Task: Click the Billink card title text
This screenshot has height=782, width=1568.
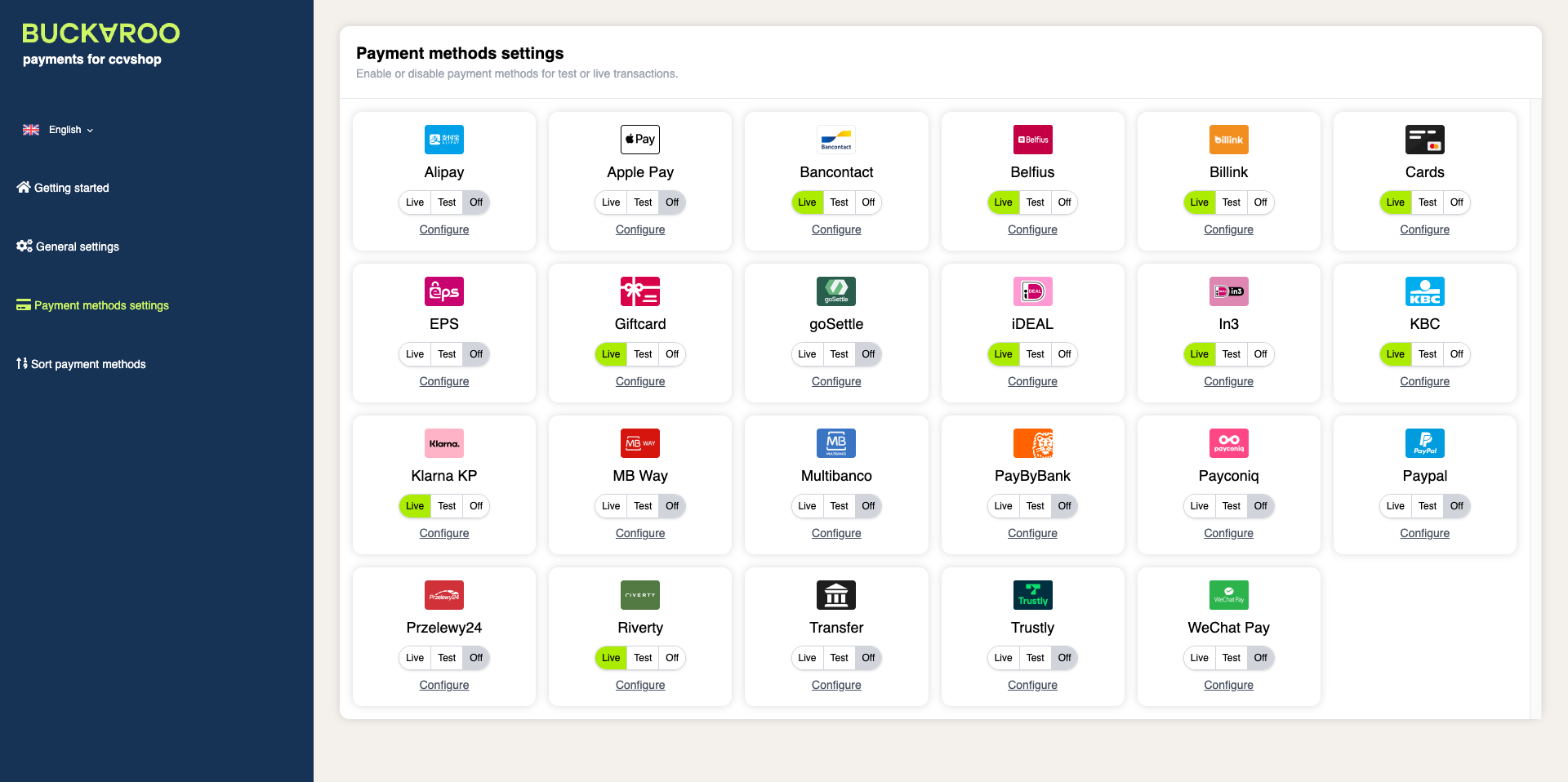Action: tap(1228, 172)
